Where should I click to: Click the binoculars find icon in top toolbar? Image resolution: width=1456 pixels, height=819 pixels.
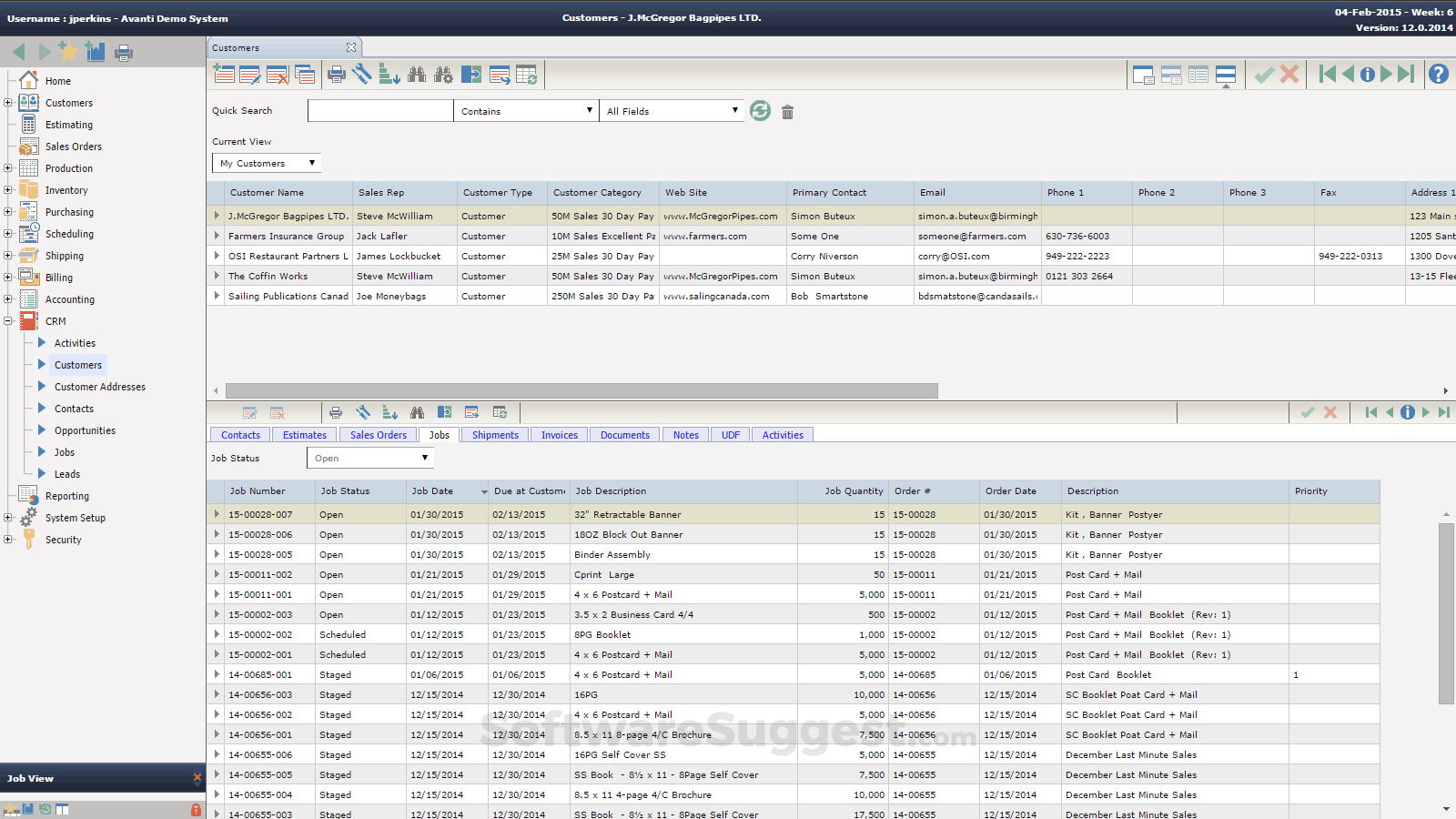(417, 75)
